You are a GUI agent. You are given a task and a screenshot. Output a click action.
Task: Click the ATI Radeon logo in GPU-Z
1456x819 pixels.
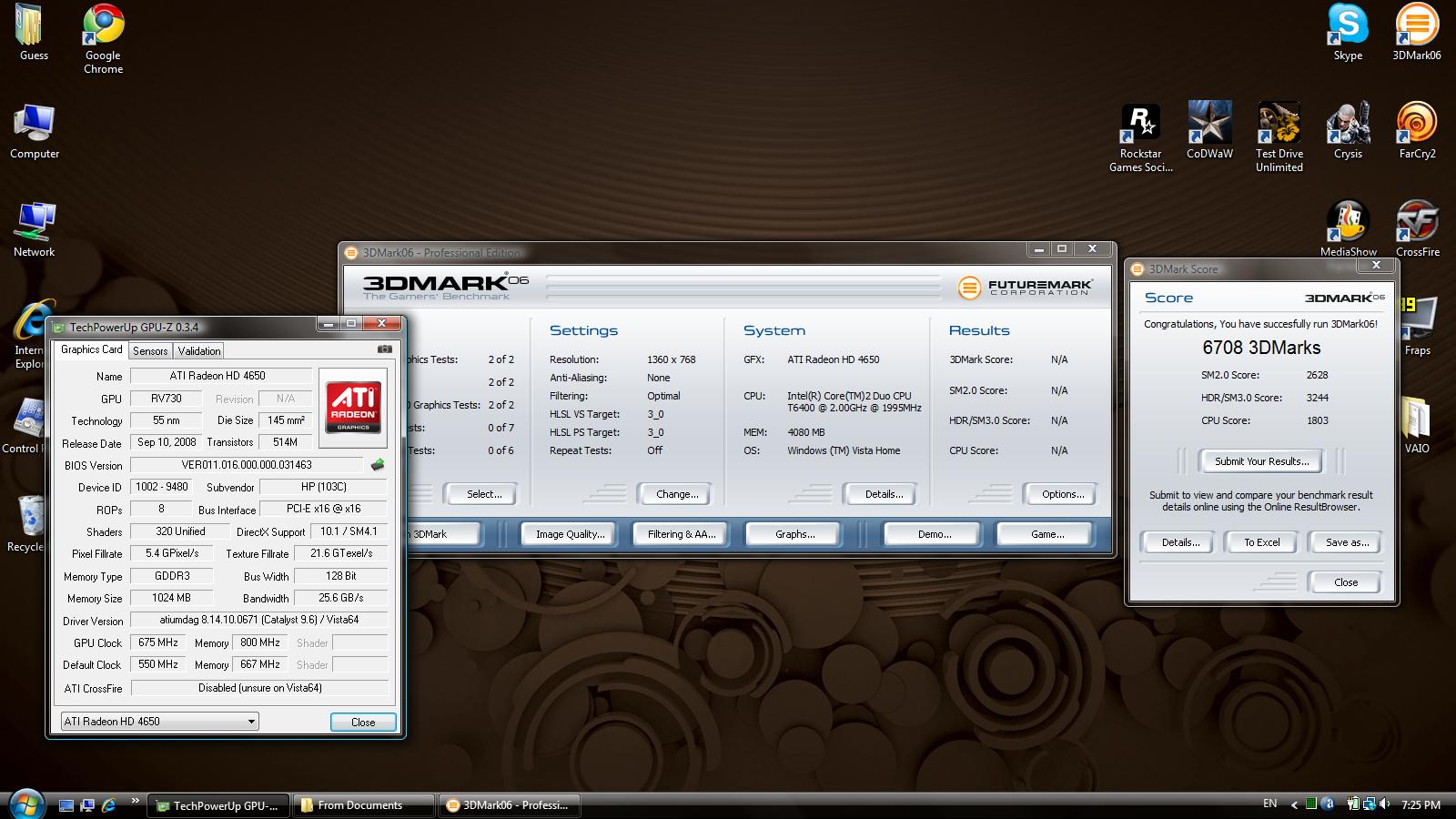353,407
